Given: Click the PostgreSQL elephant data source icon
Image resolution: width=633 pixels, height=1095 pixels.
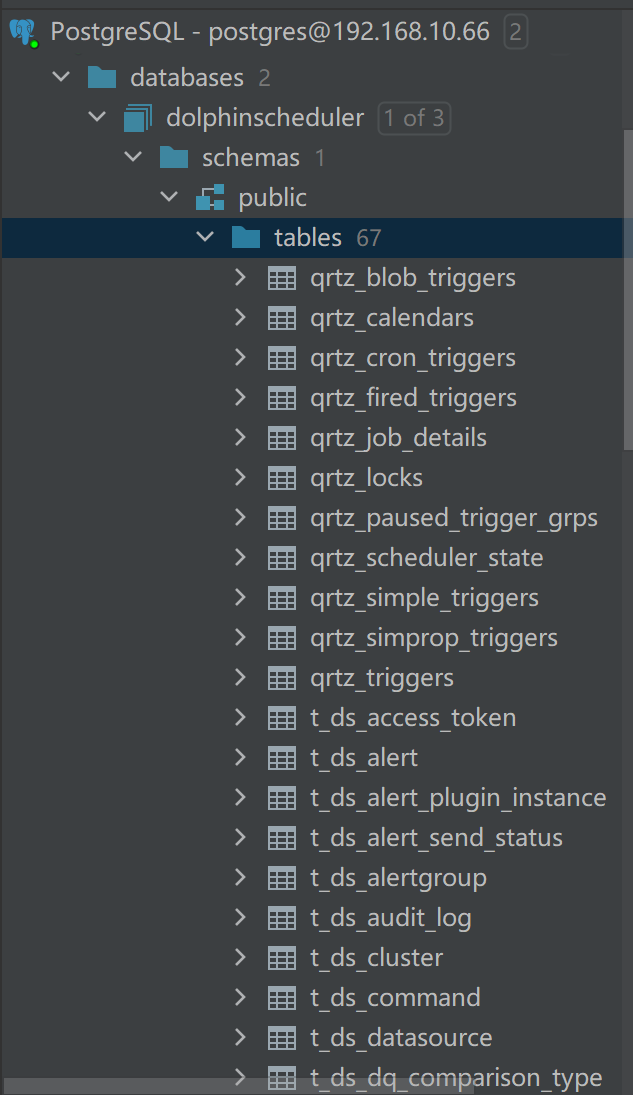Looking at the screenshot, I should click(x=22, y=33).
